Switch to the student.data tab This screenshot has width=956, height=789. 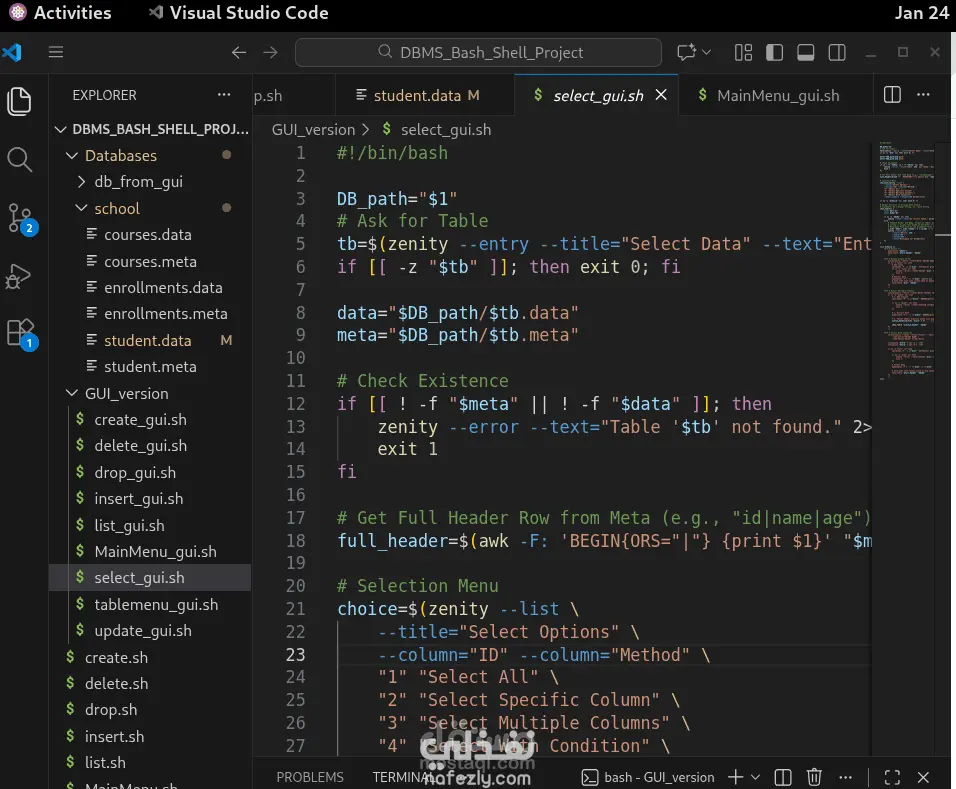[417, 96]
